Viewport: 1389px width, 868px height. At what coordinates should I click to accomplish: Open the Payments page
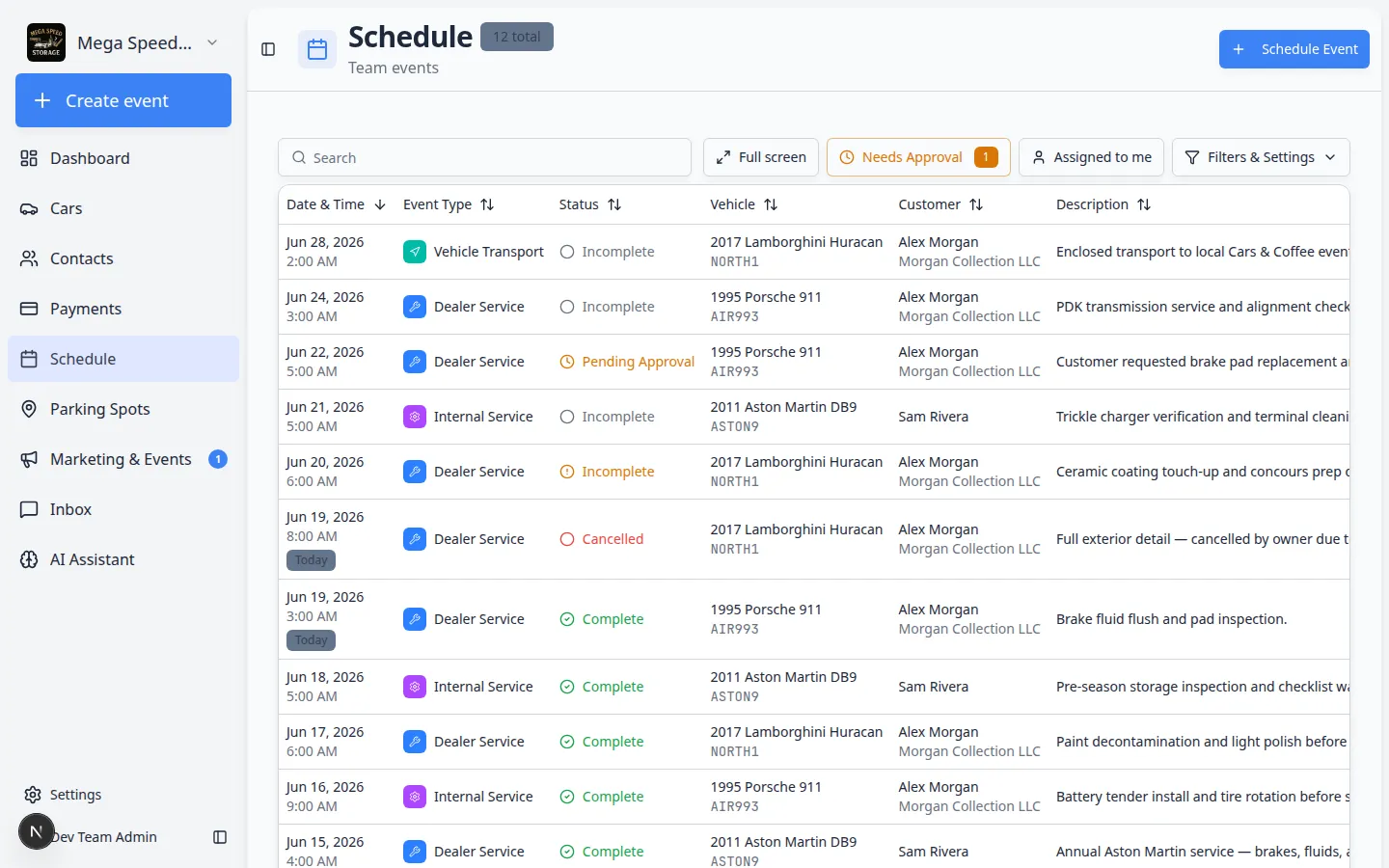pyautogui.click(x=123, y=309)
